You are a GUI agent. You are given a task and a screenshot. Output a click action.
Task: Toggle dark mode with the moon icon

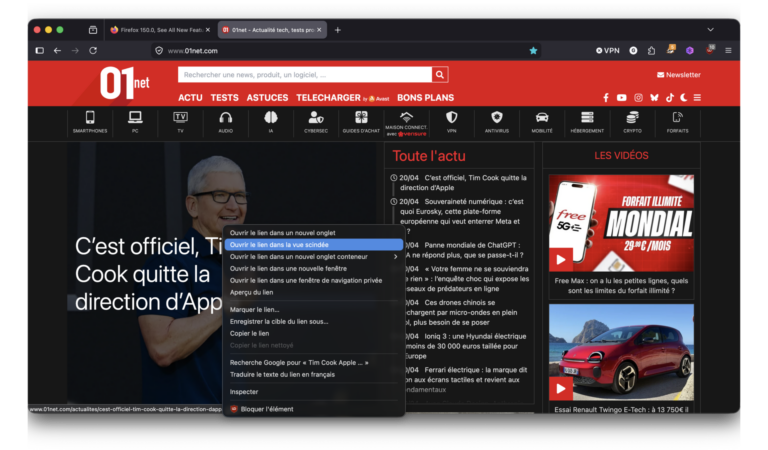point(683,97)
